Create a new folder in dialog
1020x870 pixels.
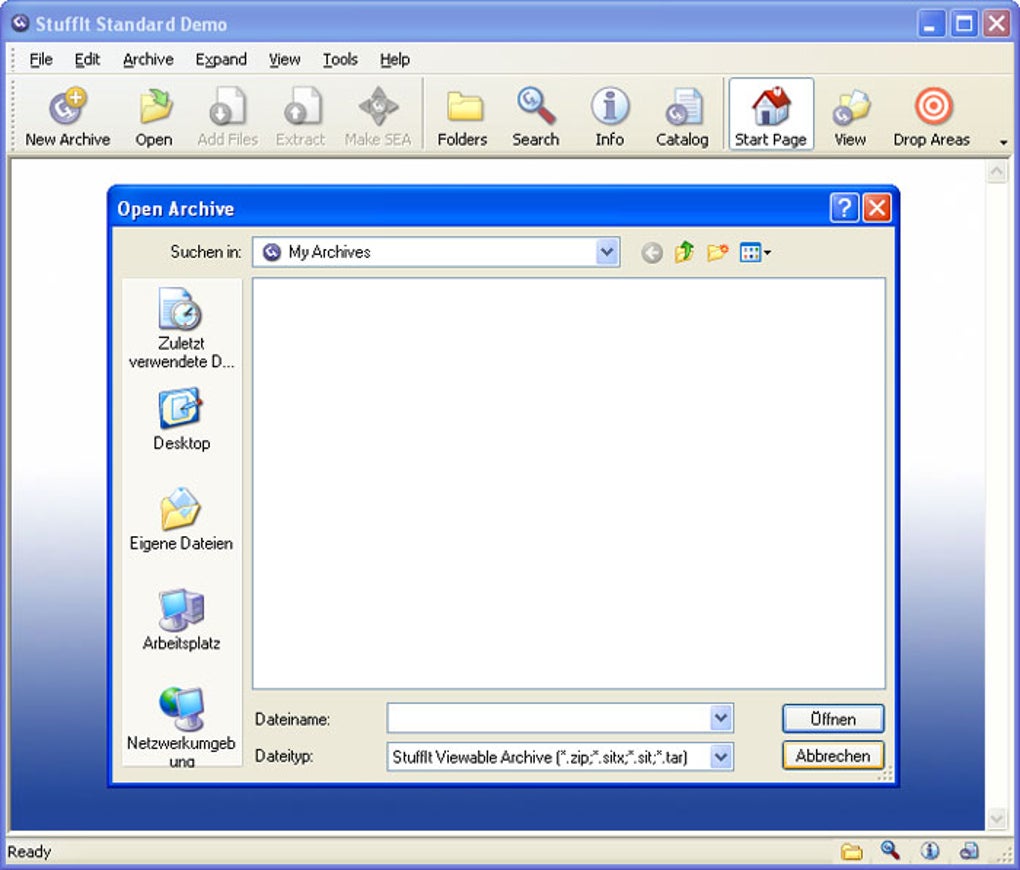pos(718,252)
